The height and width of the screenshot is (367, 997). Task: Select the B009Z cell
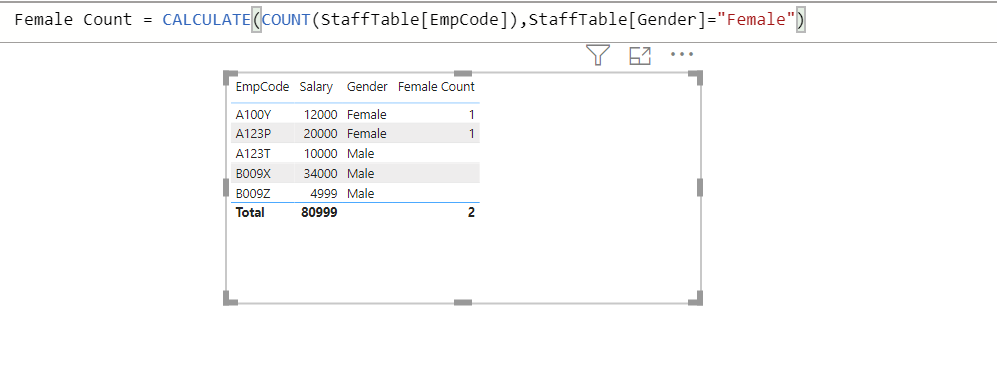[x=252, y=193]
